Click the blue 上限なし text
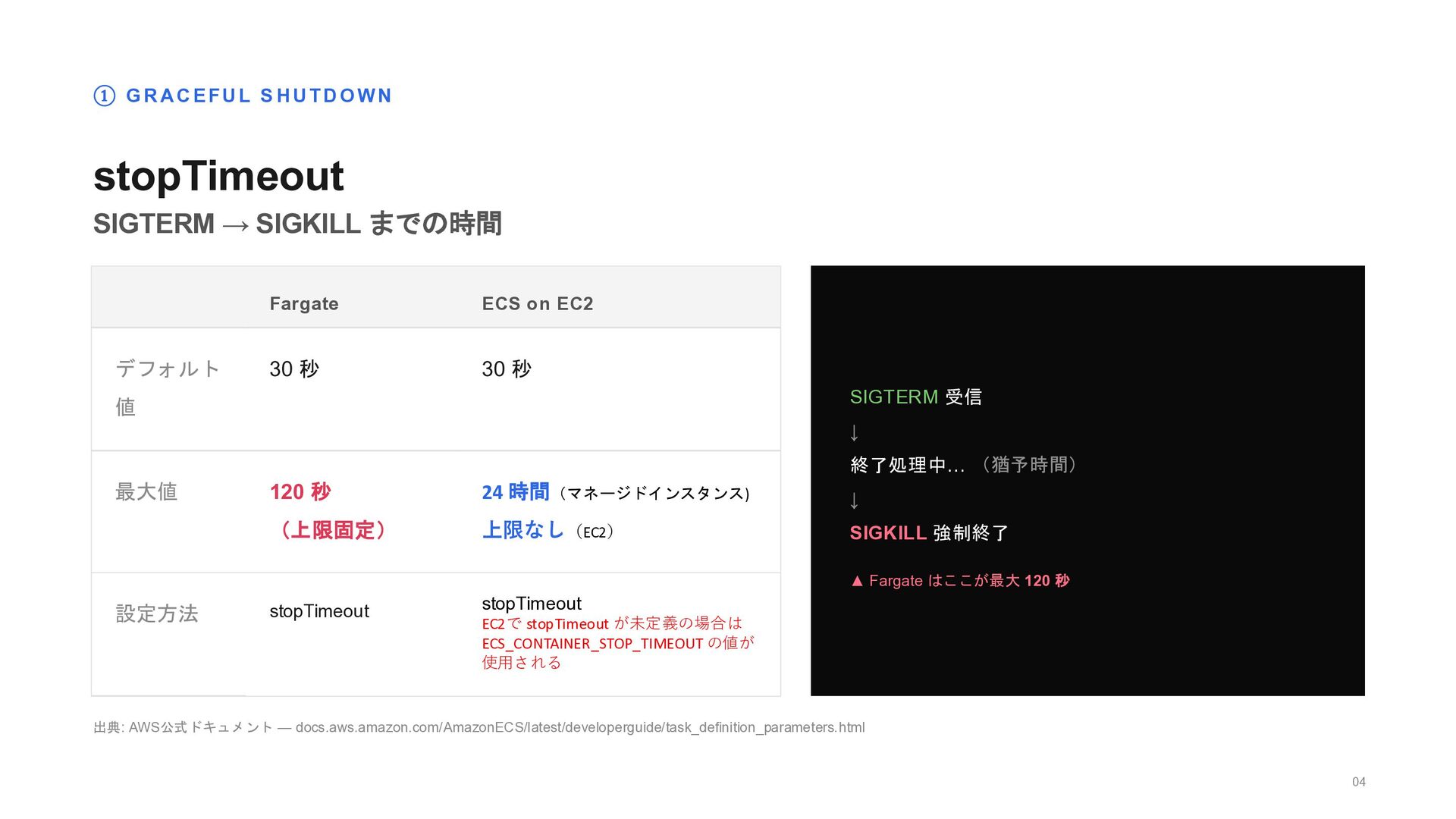This screenshot has height=819, width=1456. click(523, 530)
